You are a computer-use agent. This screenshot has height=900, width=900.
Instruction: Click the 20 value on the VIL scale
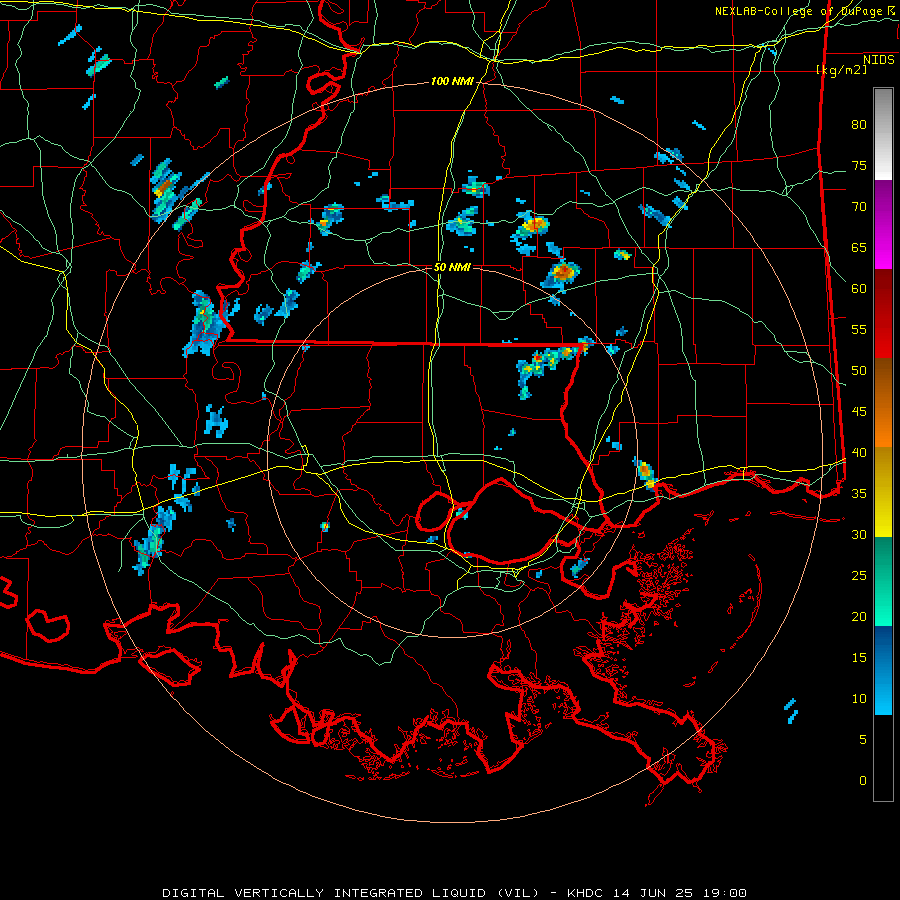(x=859, y=616)
